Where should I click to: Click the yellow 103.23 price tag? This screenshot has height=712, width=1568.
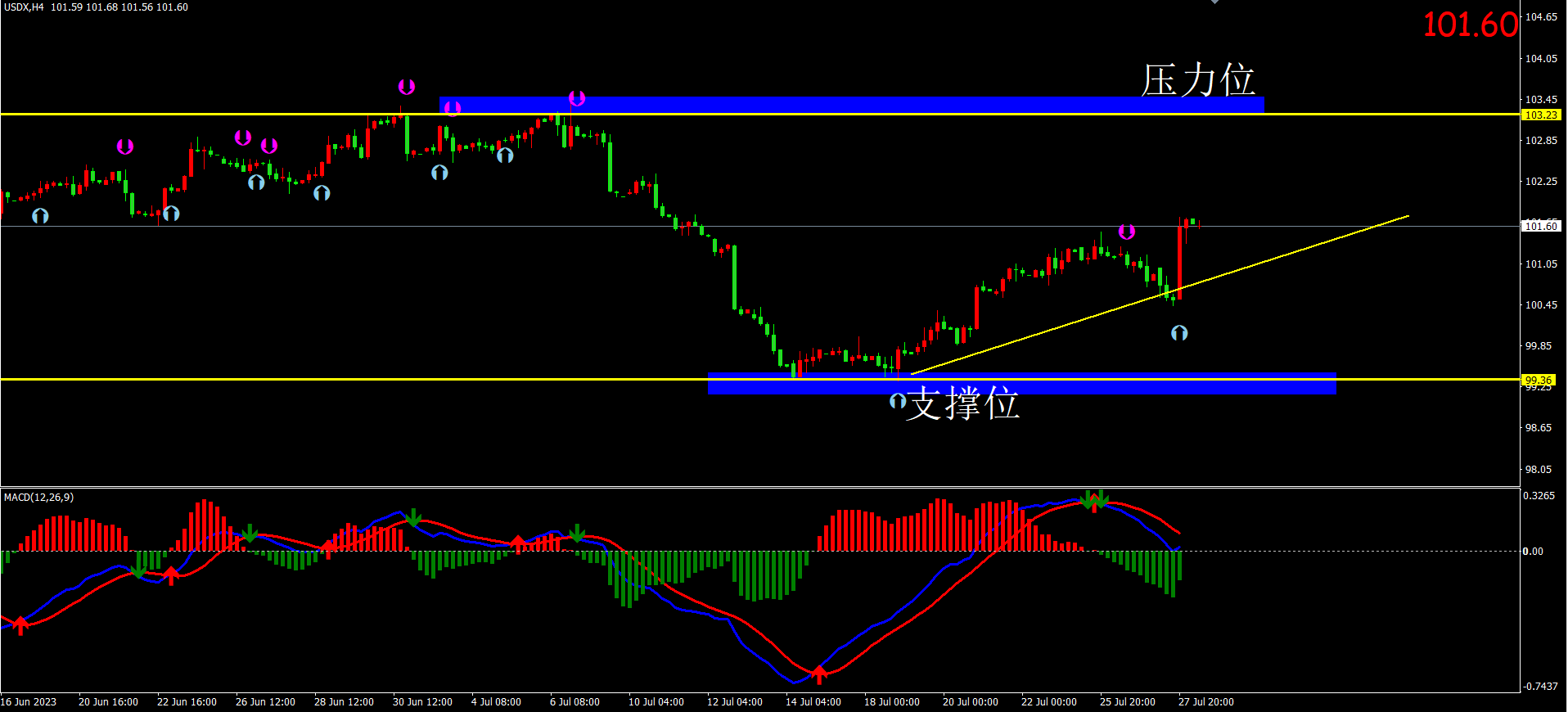[1541, 115]
